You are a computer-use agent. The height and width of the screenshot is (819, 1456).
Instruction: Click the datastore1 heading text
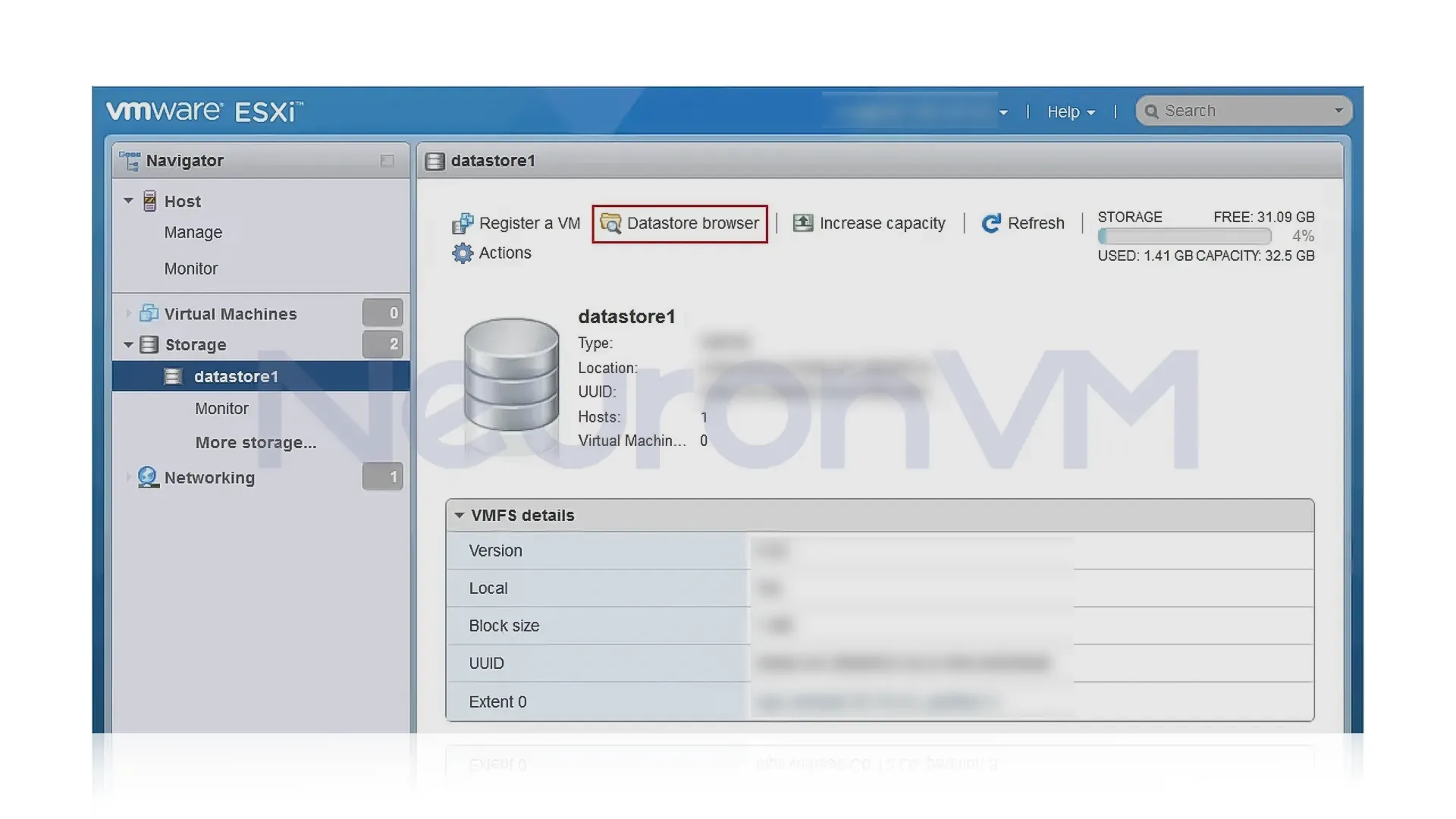point(626,317)
